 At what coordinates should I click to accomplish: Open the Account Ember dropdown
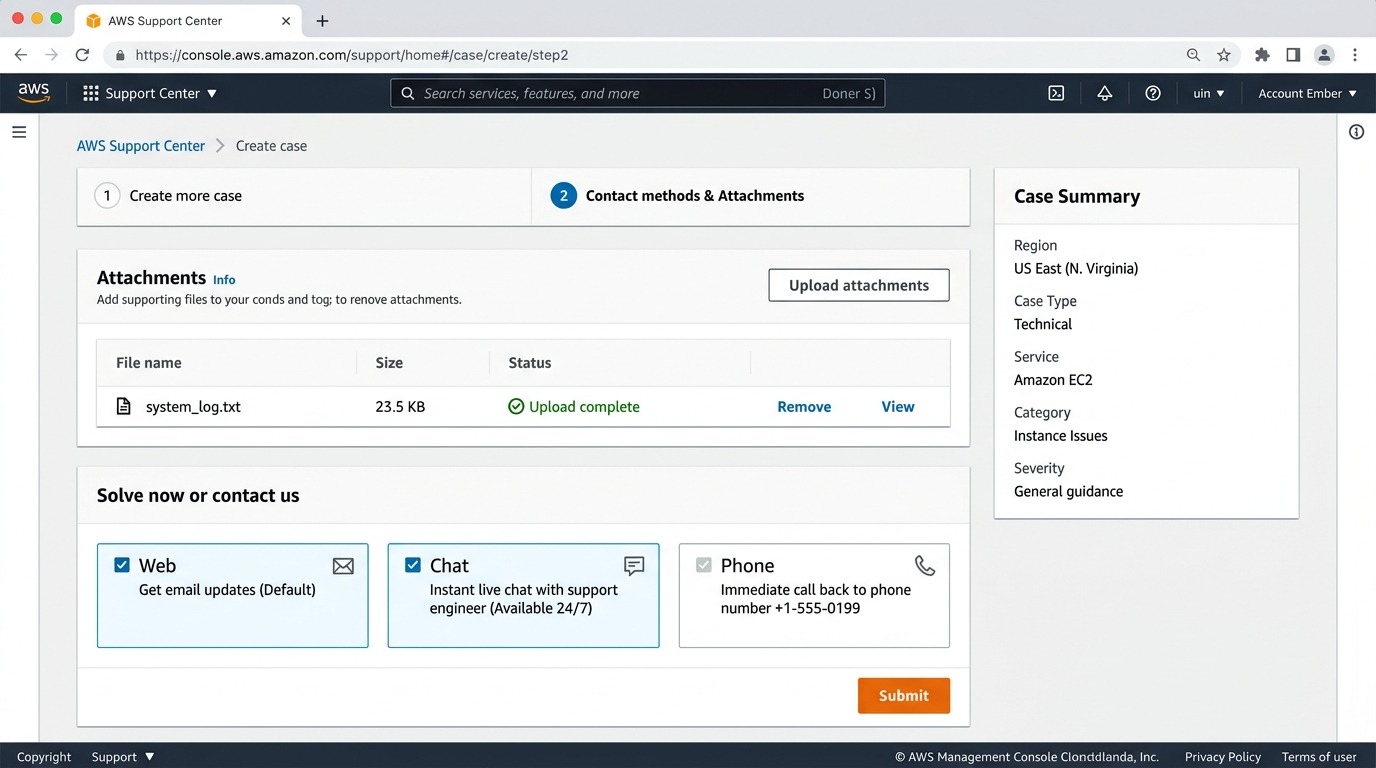(x=1307, y=93)
